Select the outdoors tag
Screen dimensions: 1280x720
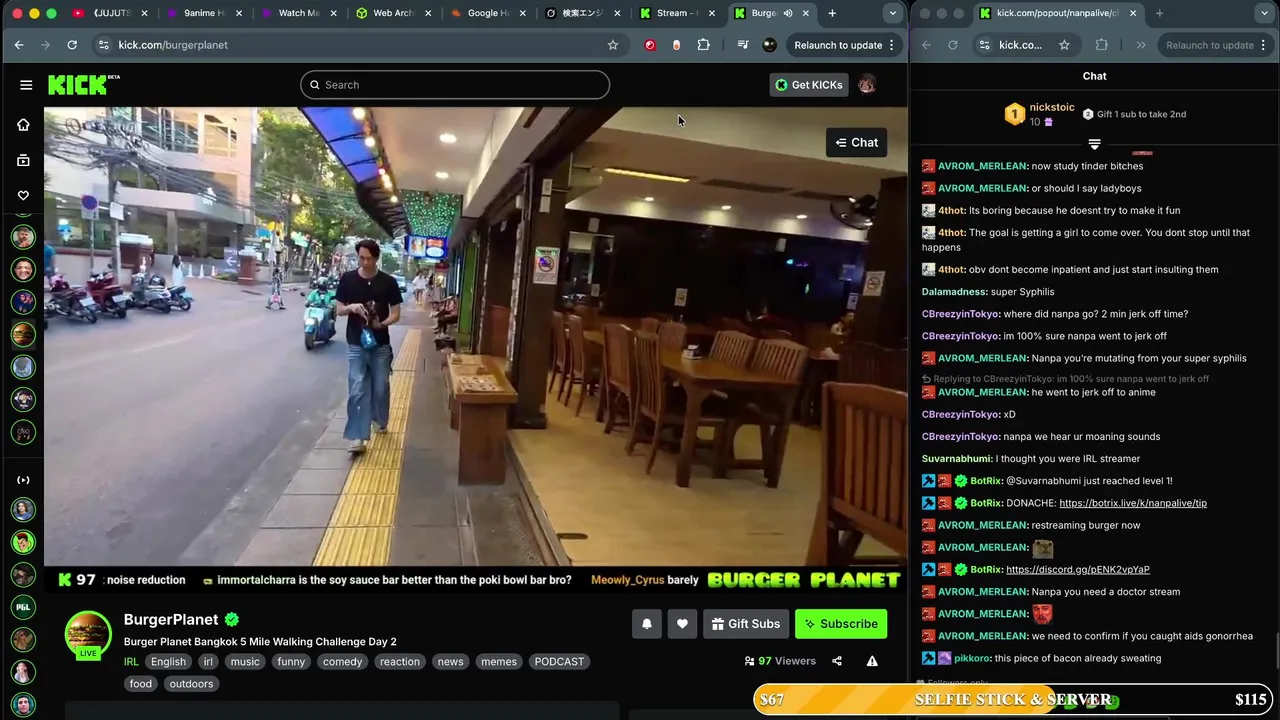(191, 684)
